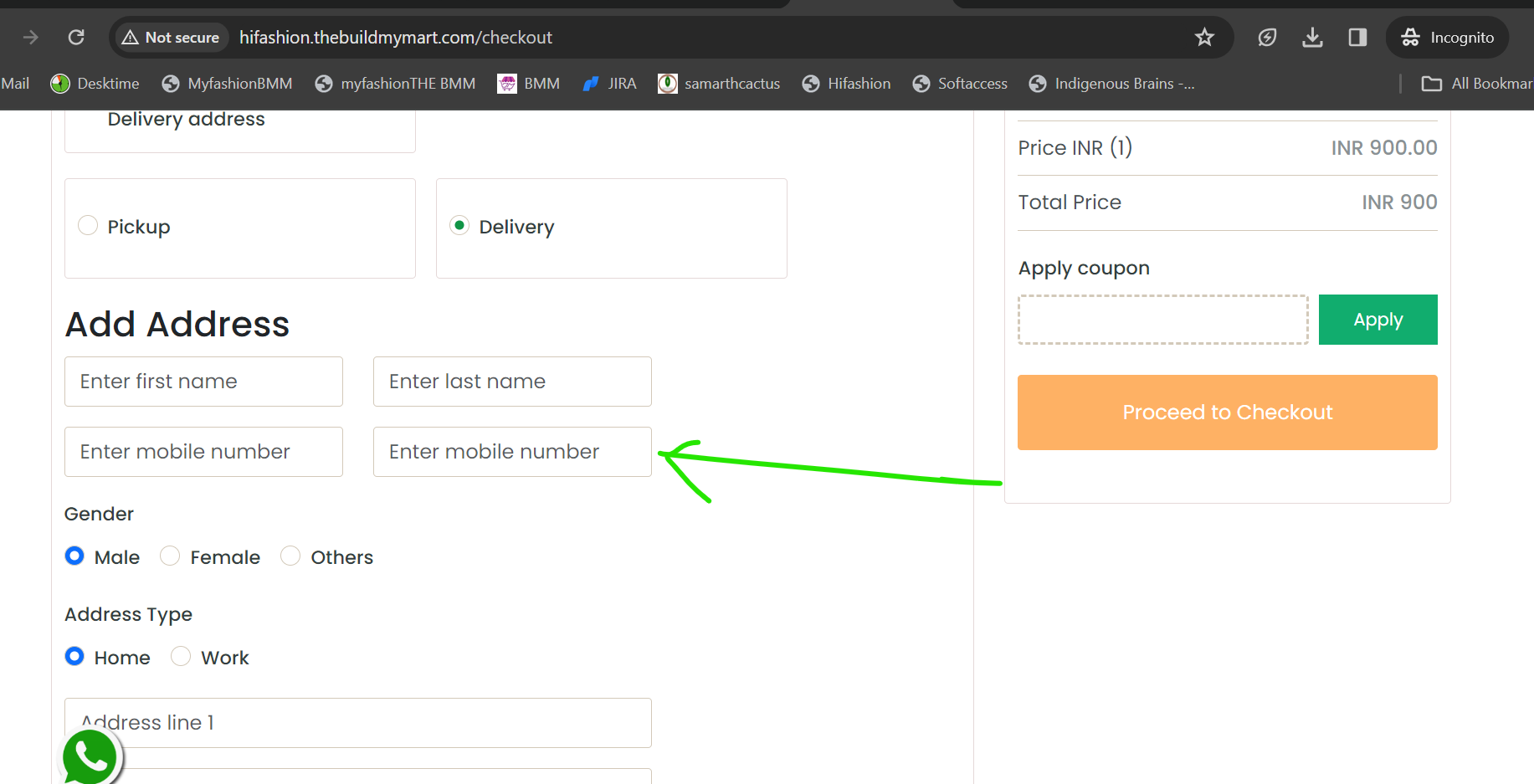1534x784 pixels.
Task: Focus the left Enter mobile number field
Action: pyautogui.click(x=203, y=452)
